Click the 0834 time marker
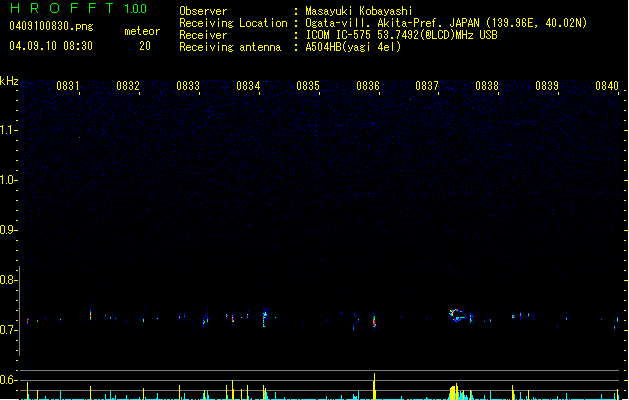Screen dimensions: 629x400 point(248,86)
